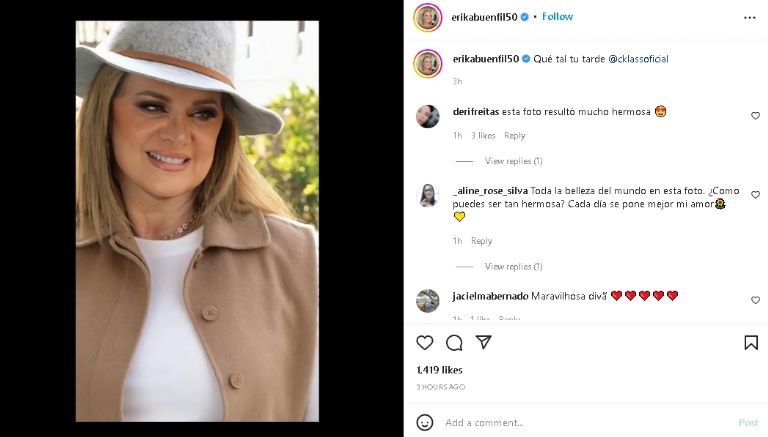Open the @cklassoficial mention link
This screenshot has width=768, height=437.
(633, 59)
